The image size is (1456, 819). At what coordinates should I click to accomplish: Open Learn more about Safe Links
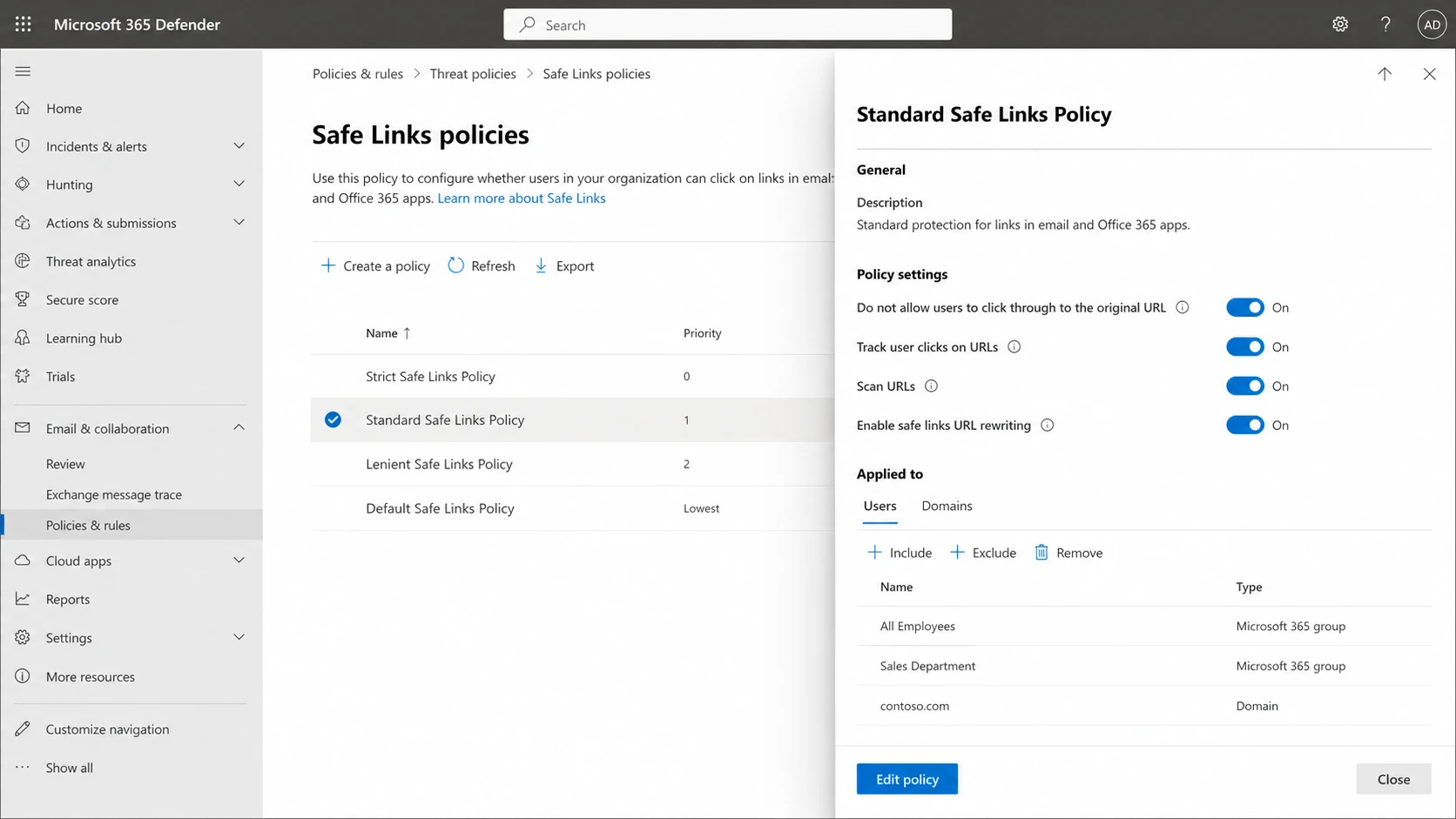point(521,198)
